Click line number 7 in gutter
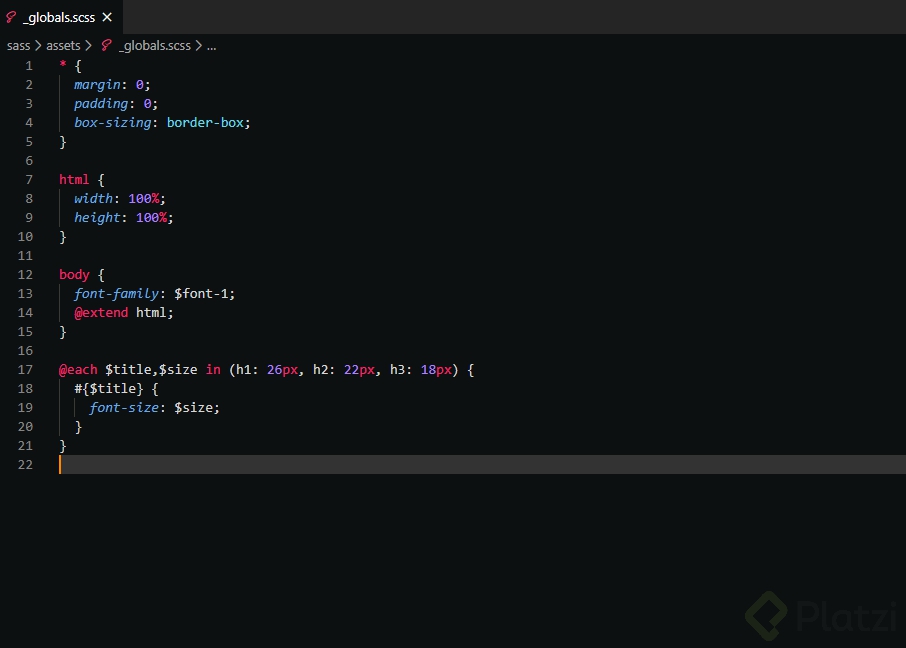Screen dimensions: 906x648 point(29,180)
